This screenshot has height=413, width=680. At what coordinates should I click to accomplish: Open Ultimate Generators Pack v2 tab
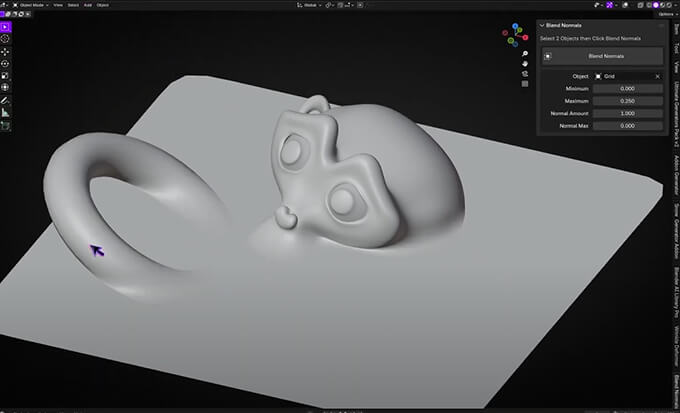676,113
